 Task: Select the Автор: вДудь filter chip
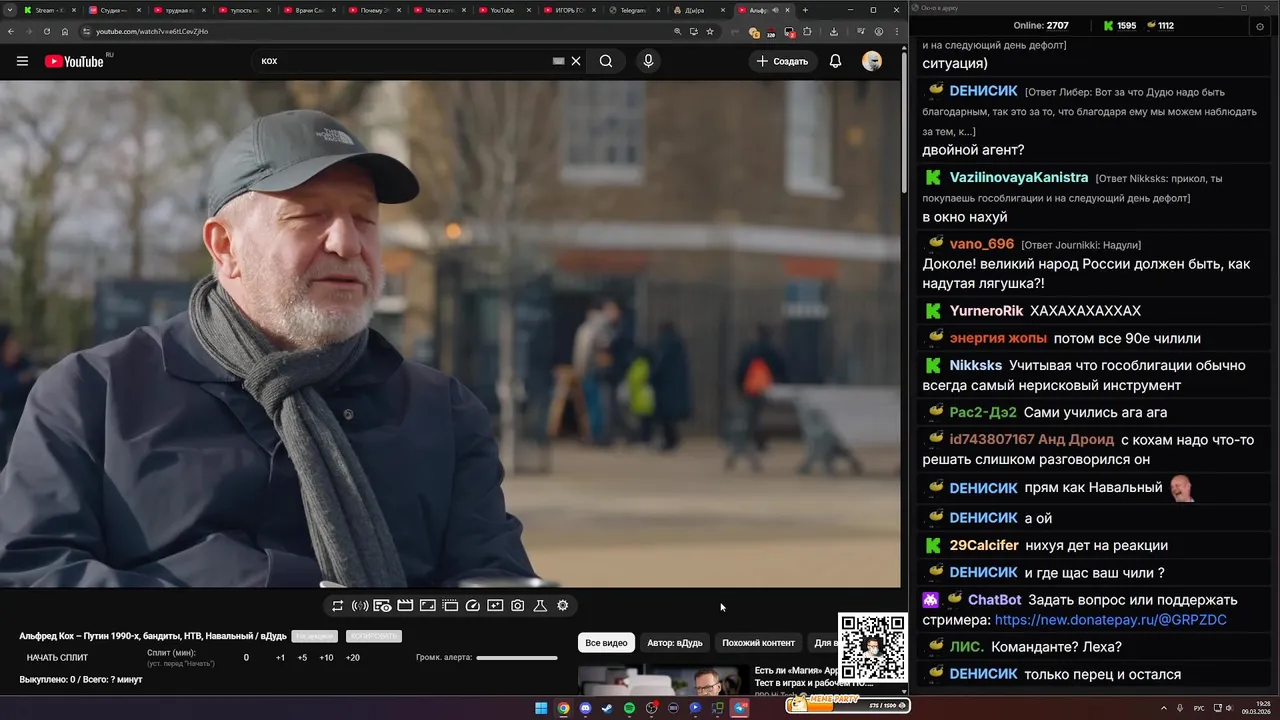click(x=675, y=643)
